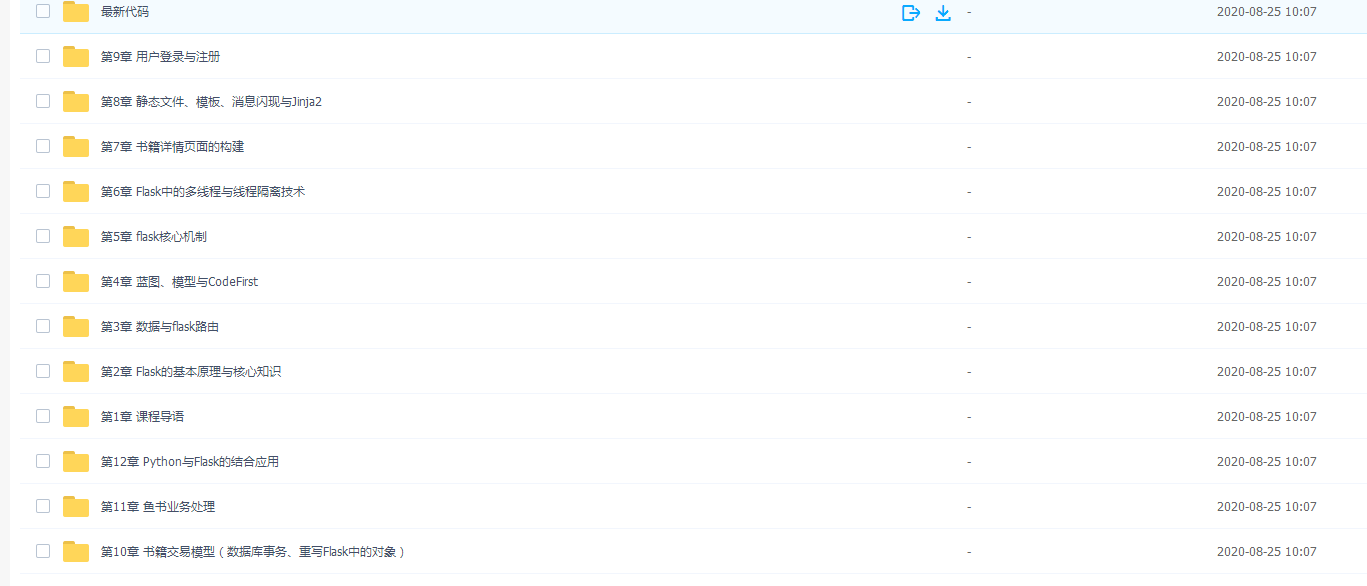Select checkbox for 第3章 数据与flask路由
Viewport: 1367px width, 586px height.
pos(43,326)
